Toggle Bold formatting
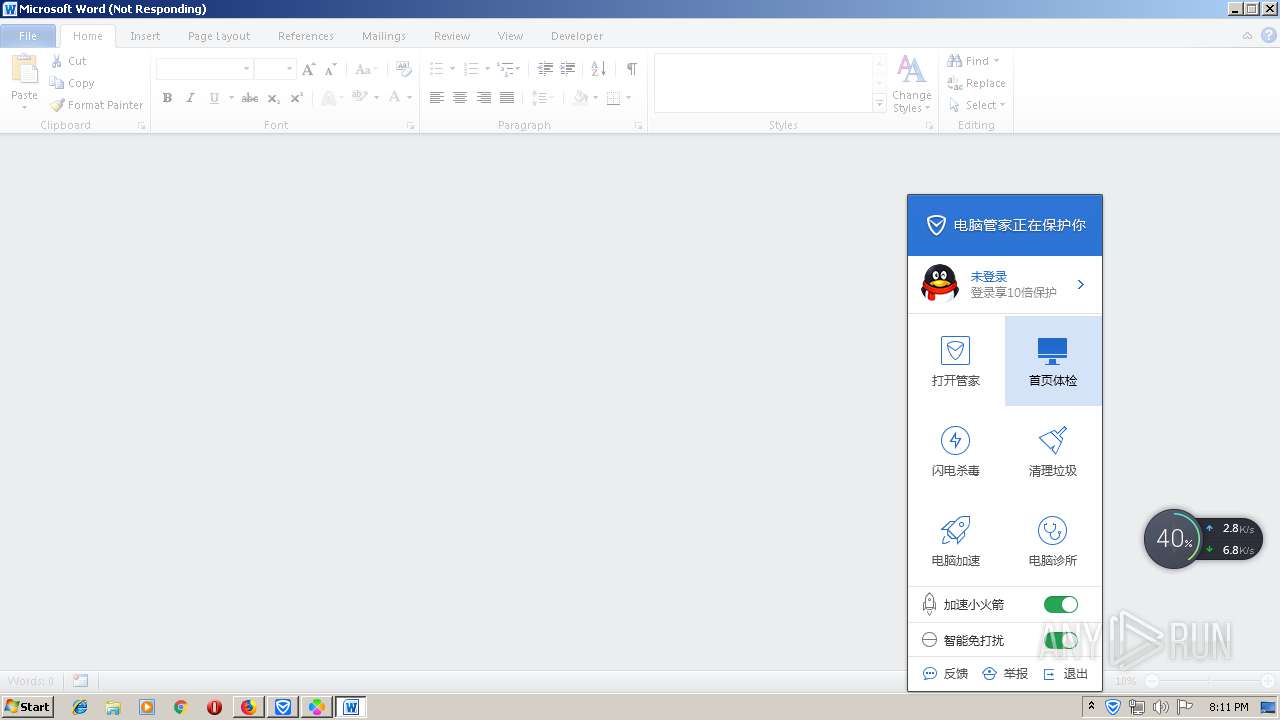 pos(167,98)
